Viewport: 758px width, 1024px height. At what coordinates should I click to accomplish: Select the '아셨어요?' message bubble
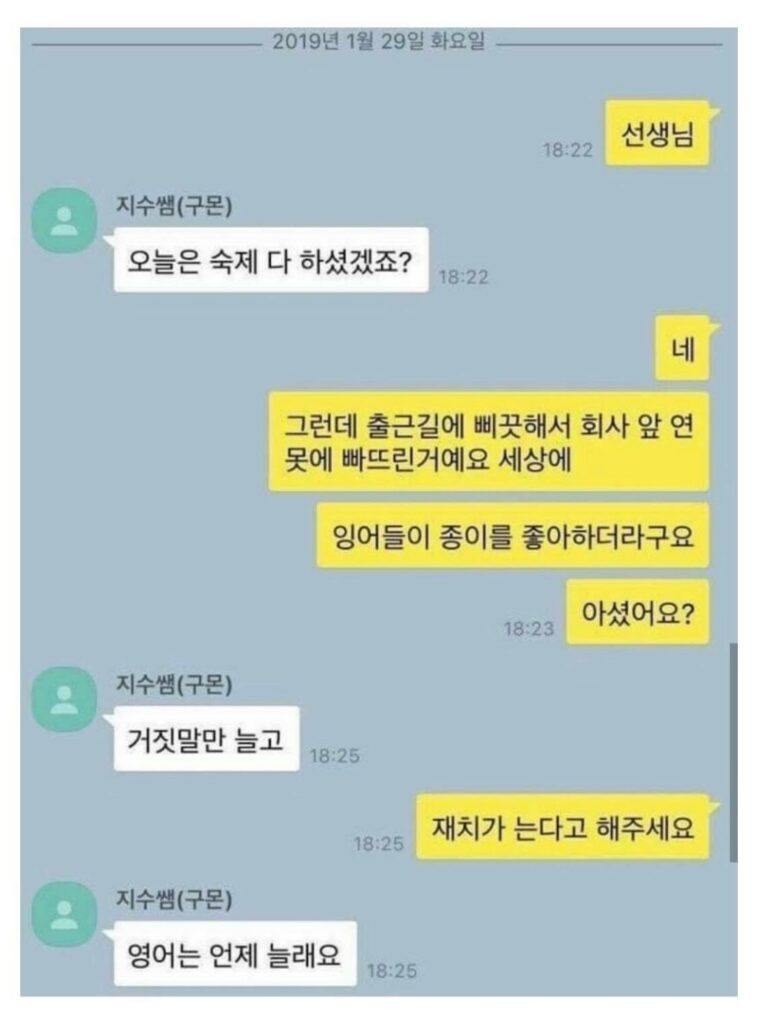638,612
